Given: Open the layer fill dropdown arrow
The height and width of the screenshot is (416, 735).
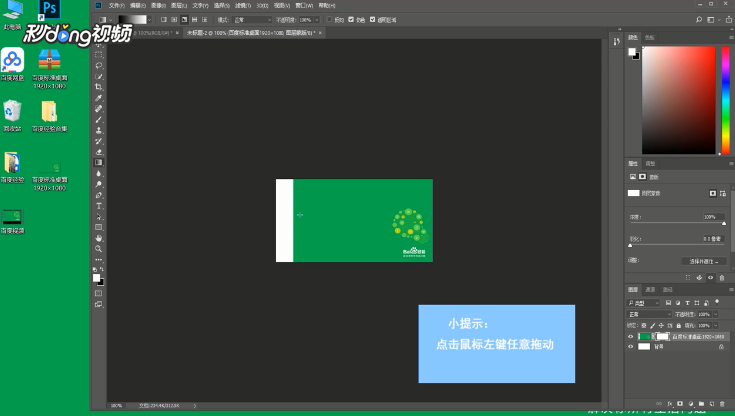Looking at the screenshot, I should (716, 325).
